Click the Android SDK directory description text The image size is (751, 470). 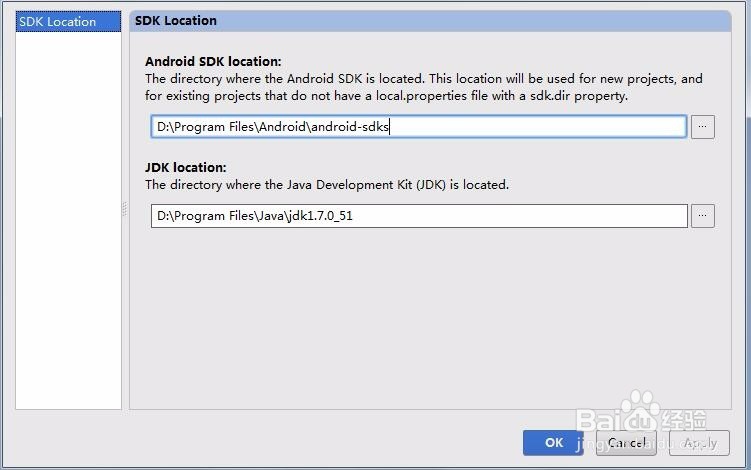424,79
